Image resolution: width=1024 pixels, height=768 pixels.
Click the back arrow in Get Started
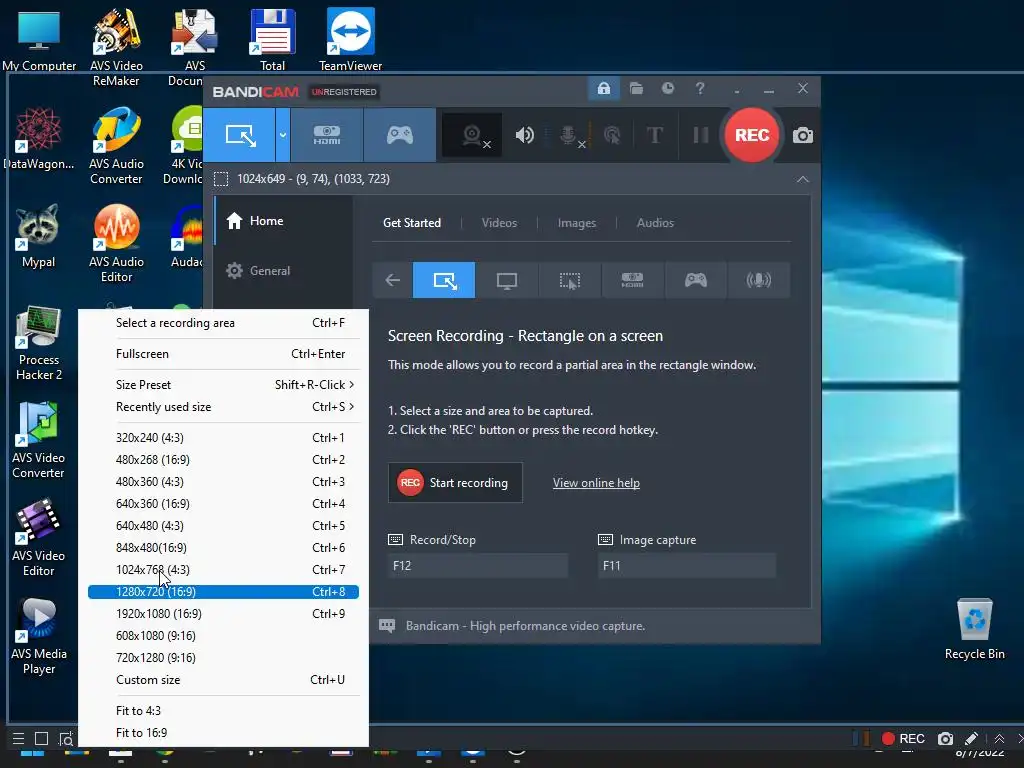tap(392, 280)
